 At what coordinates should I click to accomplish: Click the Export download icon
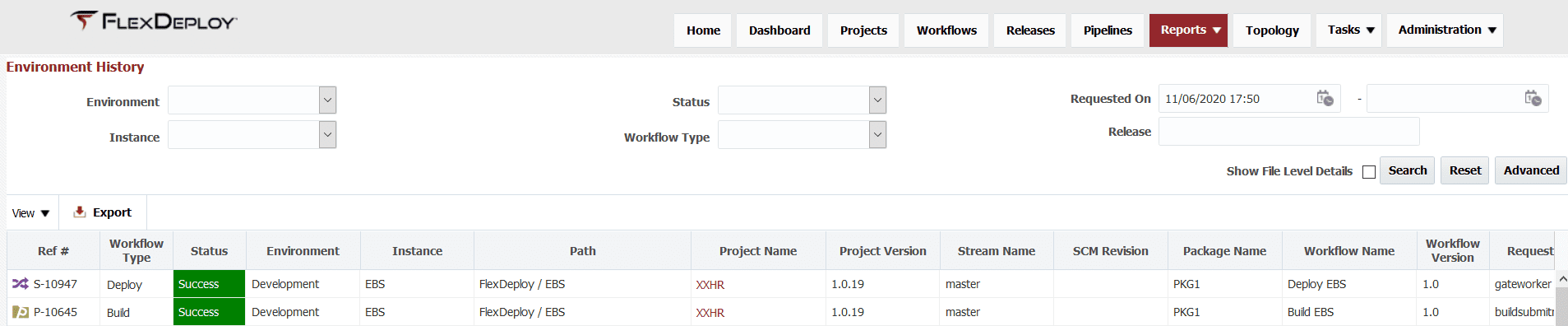(x=80, y=212)
